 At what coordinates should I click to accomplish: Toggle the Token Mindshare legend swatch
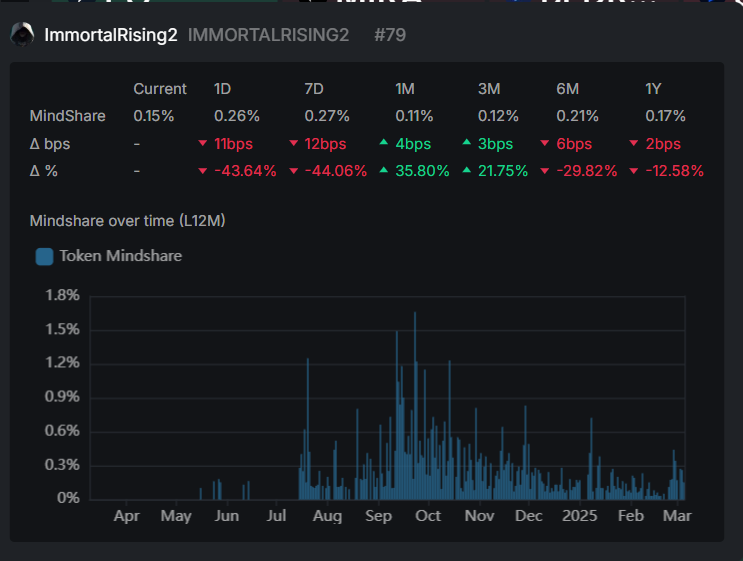(45, 256)
